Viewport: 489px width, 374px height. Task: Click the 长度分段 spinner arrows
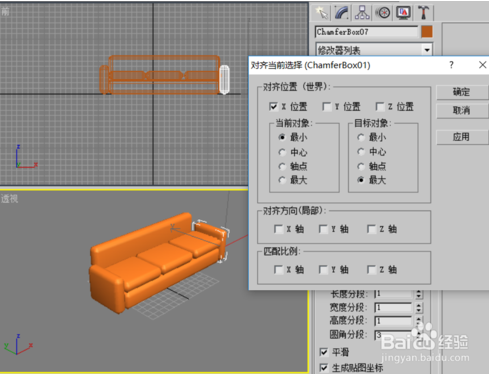click(419, 294)
